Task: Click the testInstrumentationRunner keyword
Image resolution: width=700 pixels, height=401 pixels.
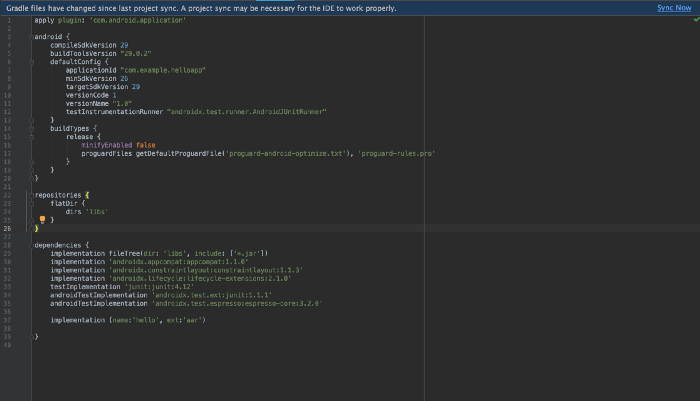Action: (x=114, y=112)
